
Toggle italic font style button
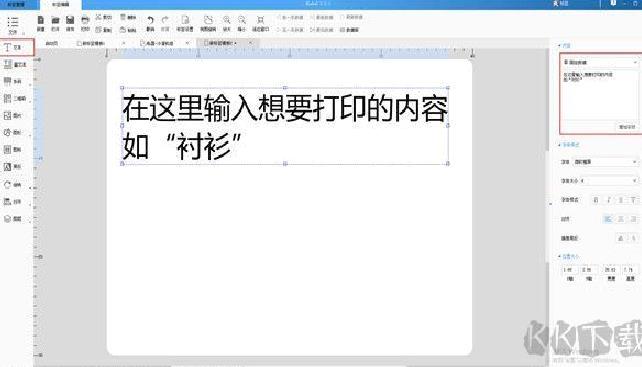pos(608,200)
